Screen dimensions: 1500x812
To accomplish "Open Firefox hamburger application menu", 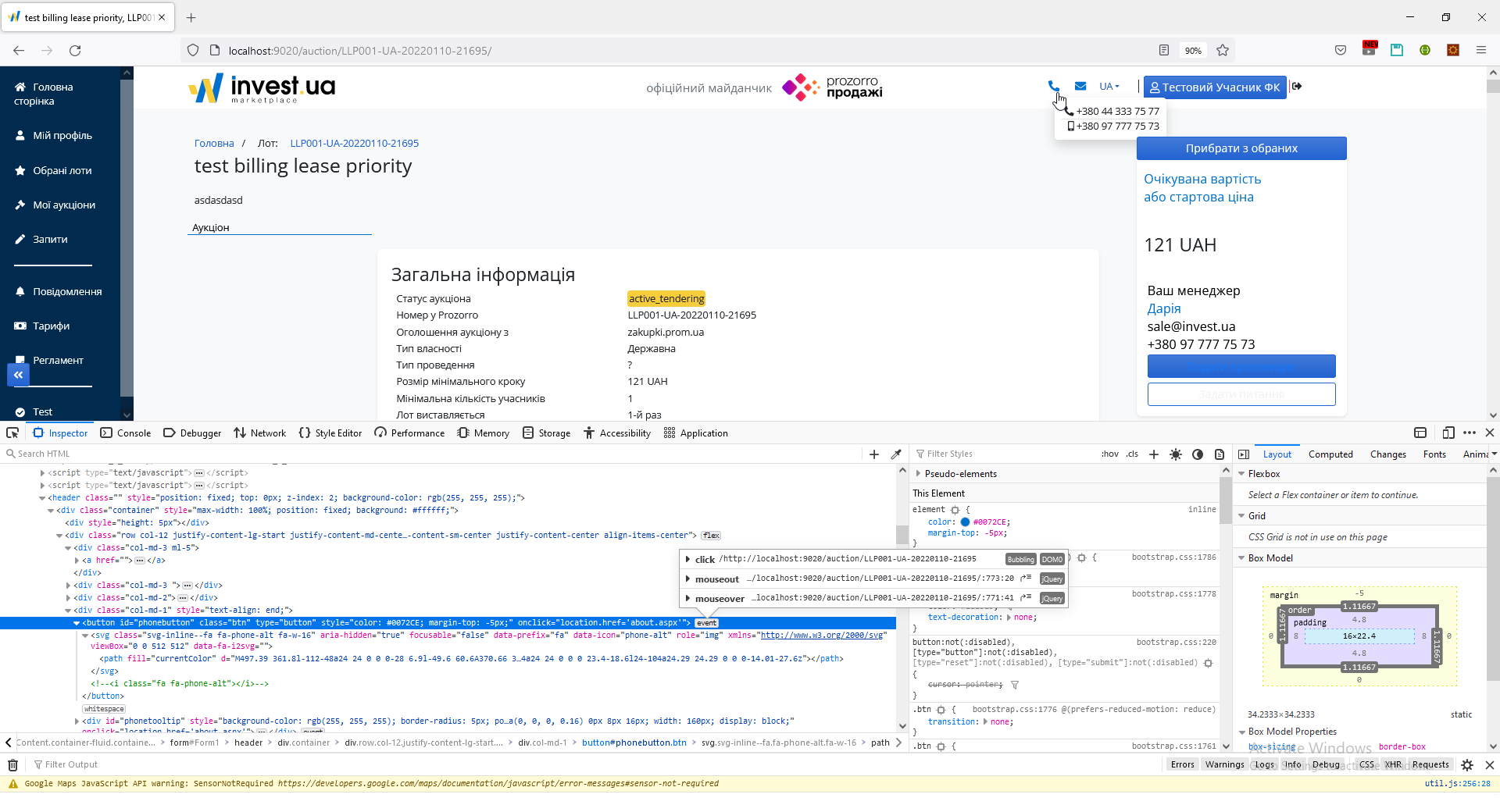I will (x=1480, y=51).
